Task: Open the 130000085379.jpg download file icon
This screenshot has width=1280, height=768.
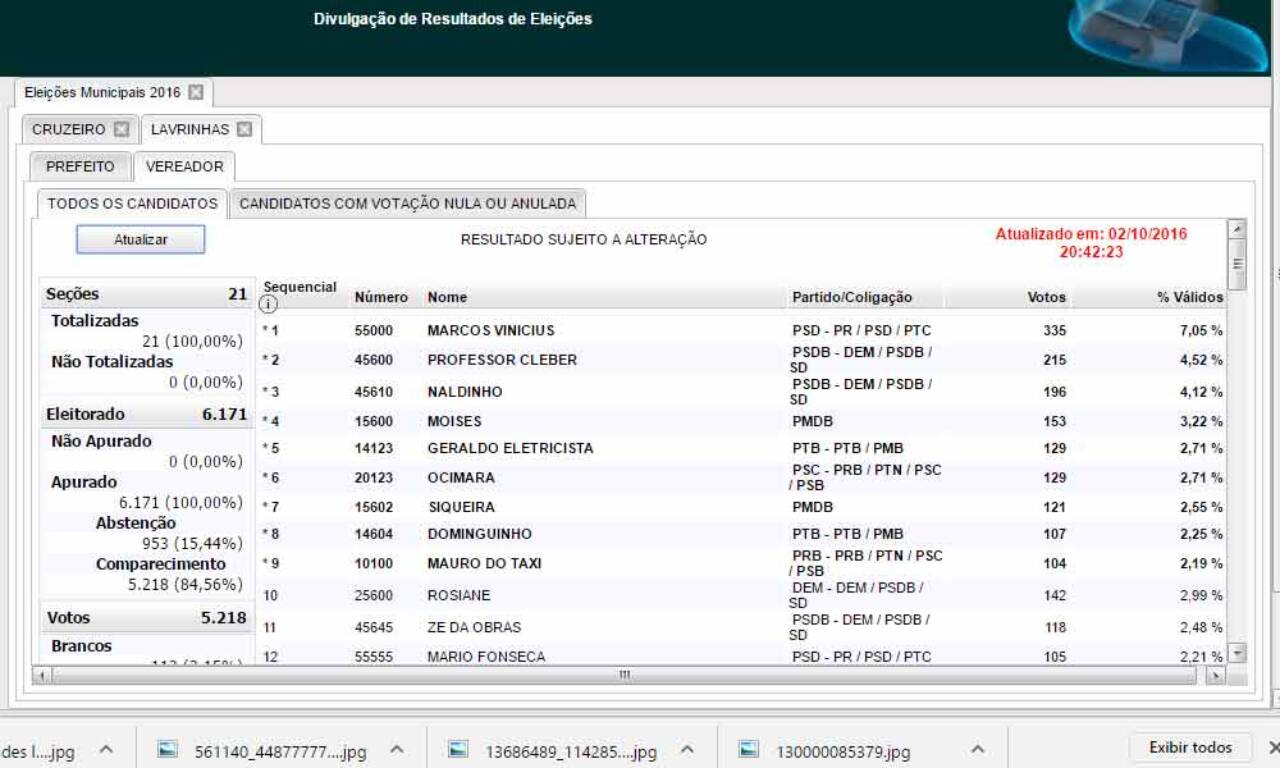Action: coord(749,751)
